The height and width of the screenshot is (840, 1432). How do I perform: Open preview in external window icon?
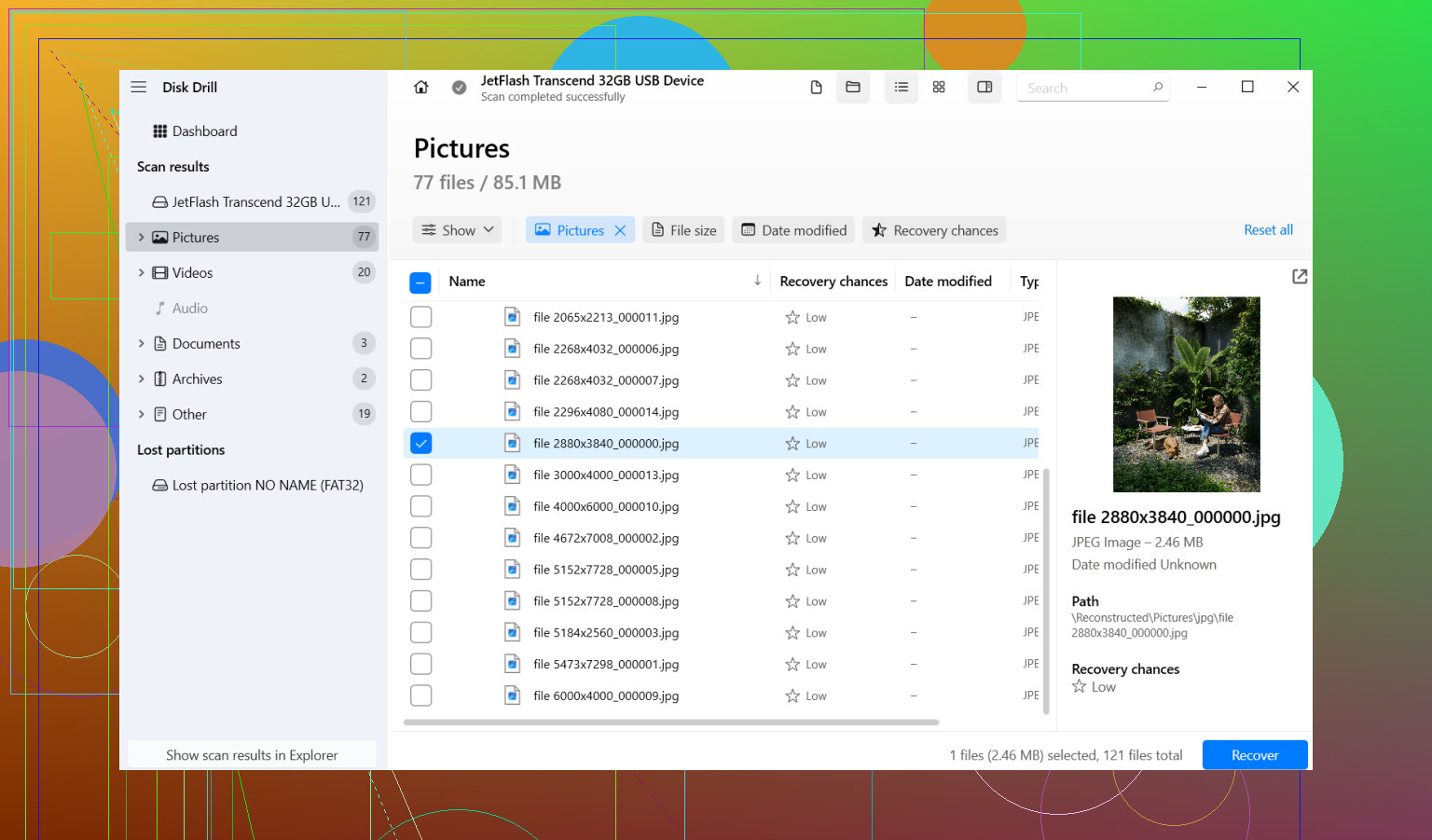coord(1300,277)
